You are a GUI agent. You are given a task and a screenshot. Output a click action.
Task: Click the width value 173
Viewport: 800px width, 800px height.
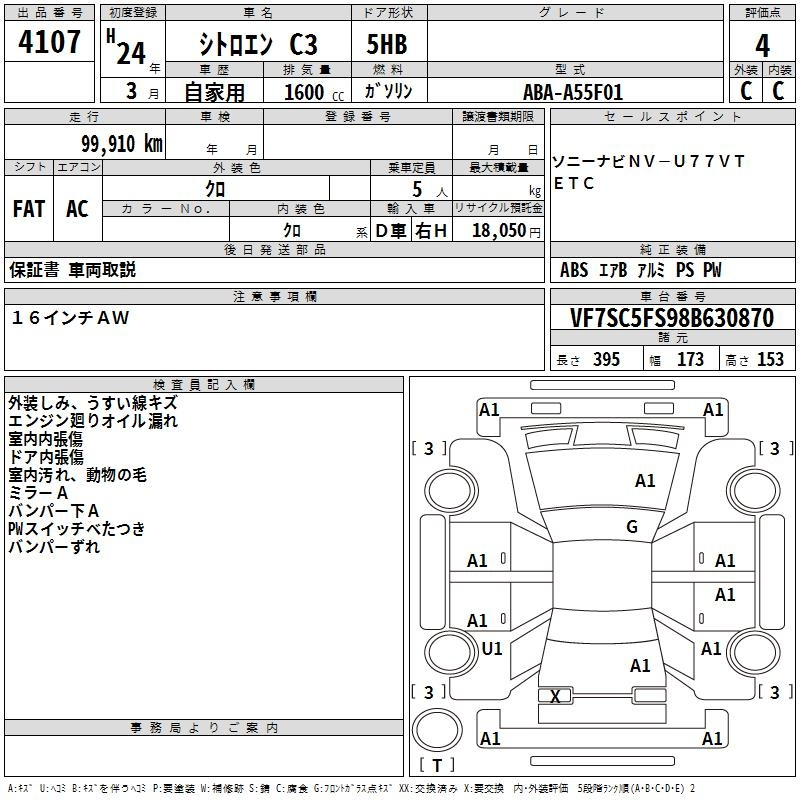pos(690,359)
